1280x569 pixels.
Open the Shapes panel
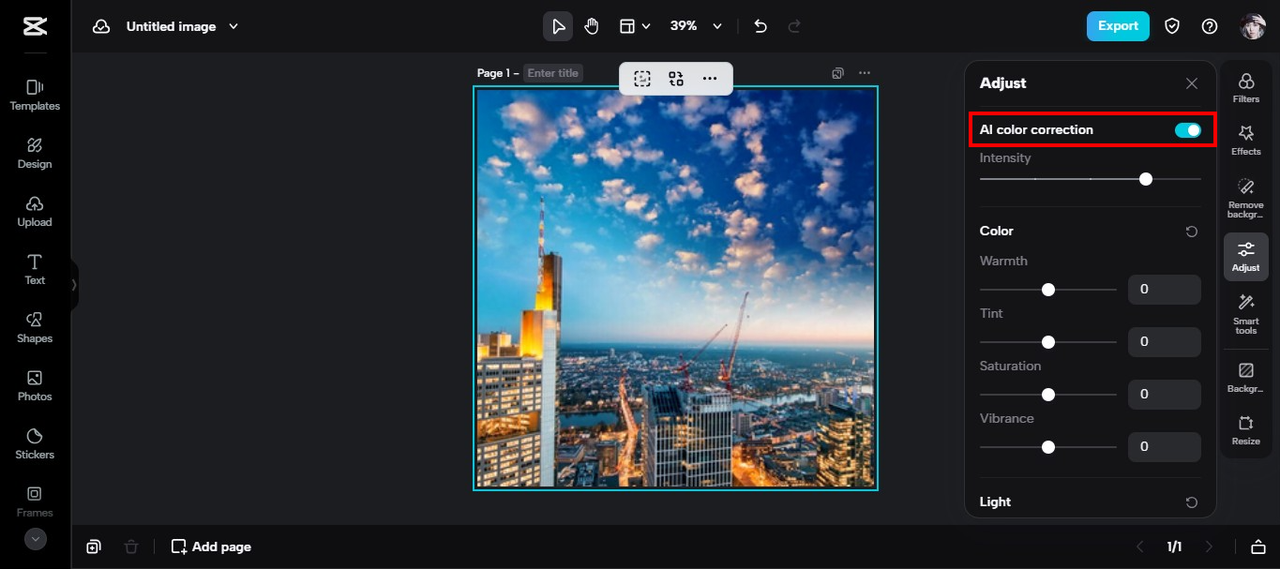[x=35, y=327]
